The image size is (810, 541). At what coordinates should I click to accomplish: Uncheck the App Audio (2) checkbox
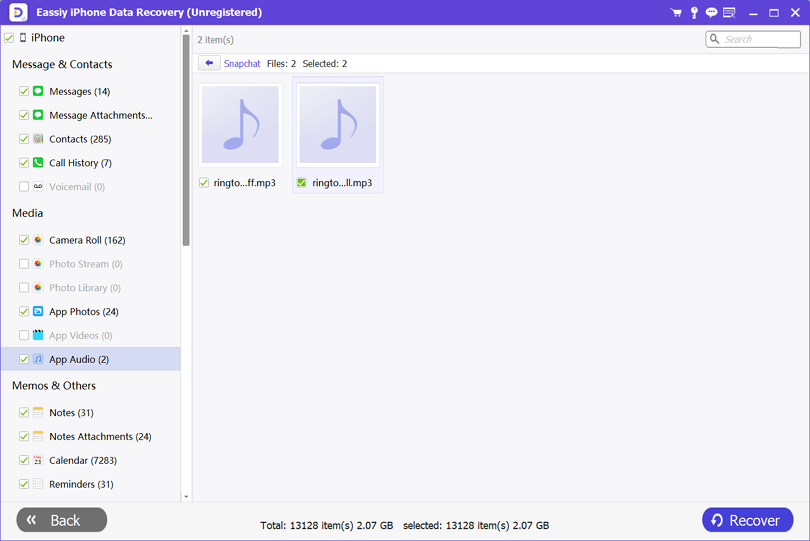24,359
